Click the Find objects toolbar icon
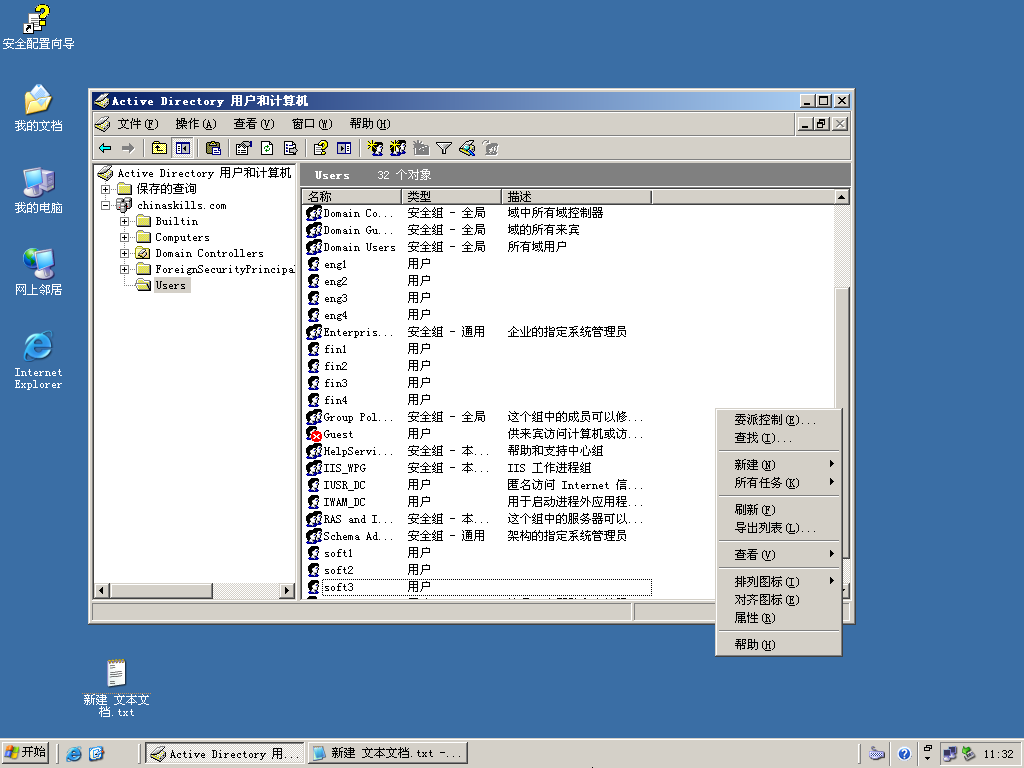 [x=467, y=148]
